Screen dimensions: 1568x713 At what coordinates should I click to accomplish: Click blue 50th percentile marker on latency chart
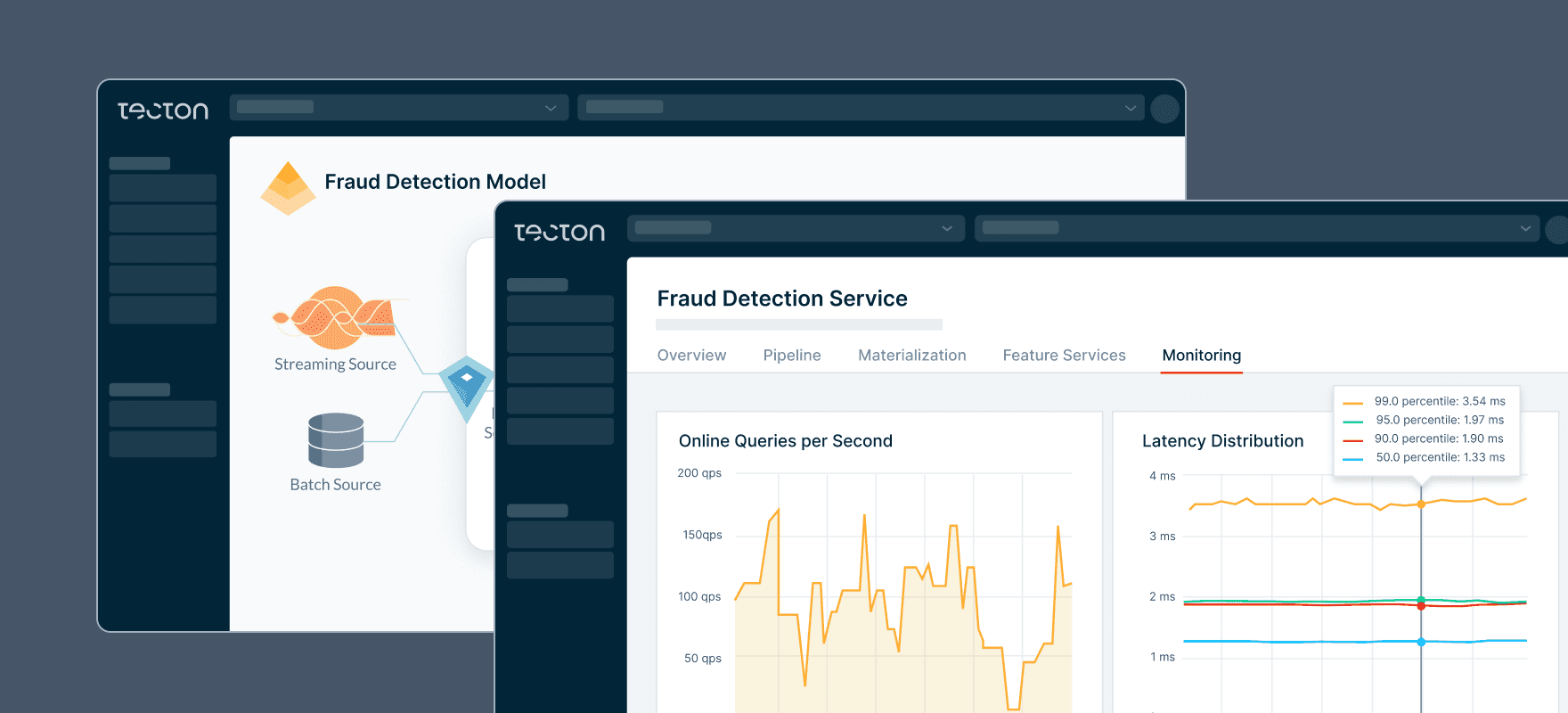tap(1421, 642)
